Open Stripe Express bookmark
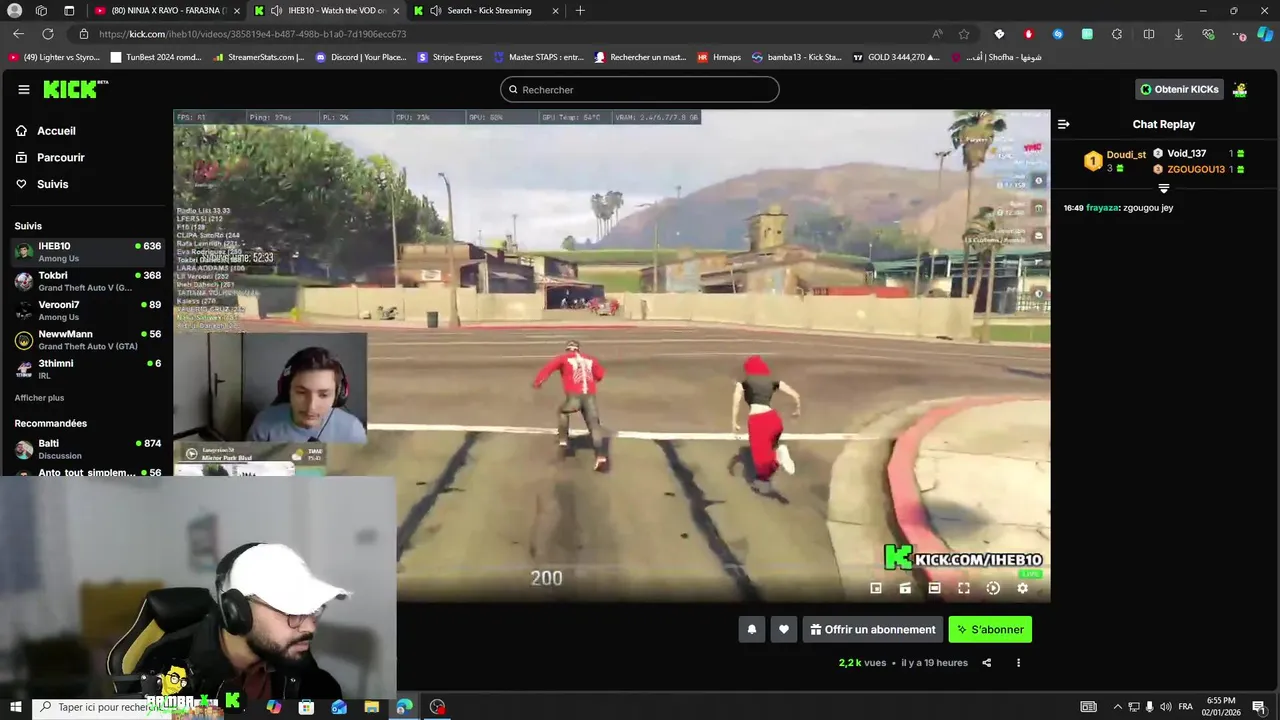 pos(450,58)
